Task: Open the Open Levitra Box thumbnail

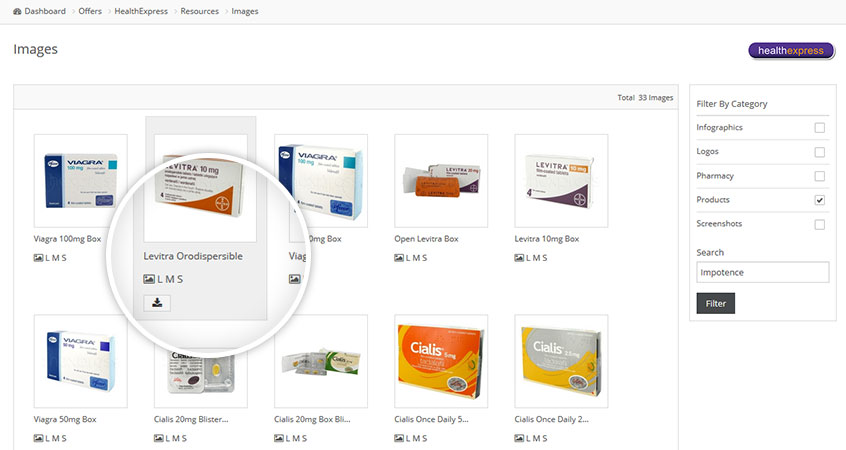Action: (x=441, y=181)
